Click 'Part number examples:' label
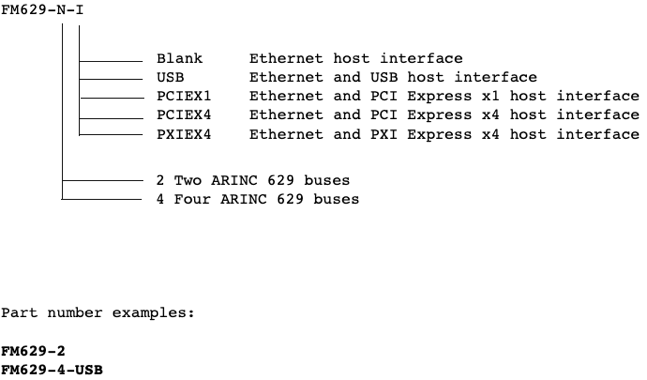Image resolution: width=647 pixels, height=380 pixels. click(98, 313)
